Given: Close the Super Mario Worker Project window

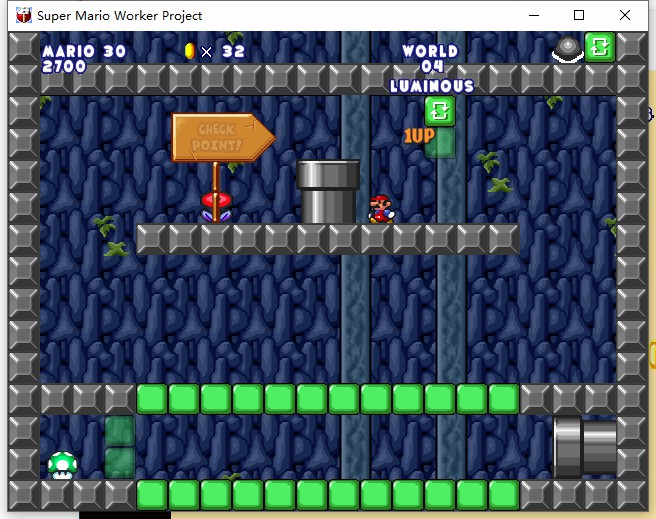Looking at the screenshot, I should pos(625,15).
